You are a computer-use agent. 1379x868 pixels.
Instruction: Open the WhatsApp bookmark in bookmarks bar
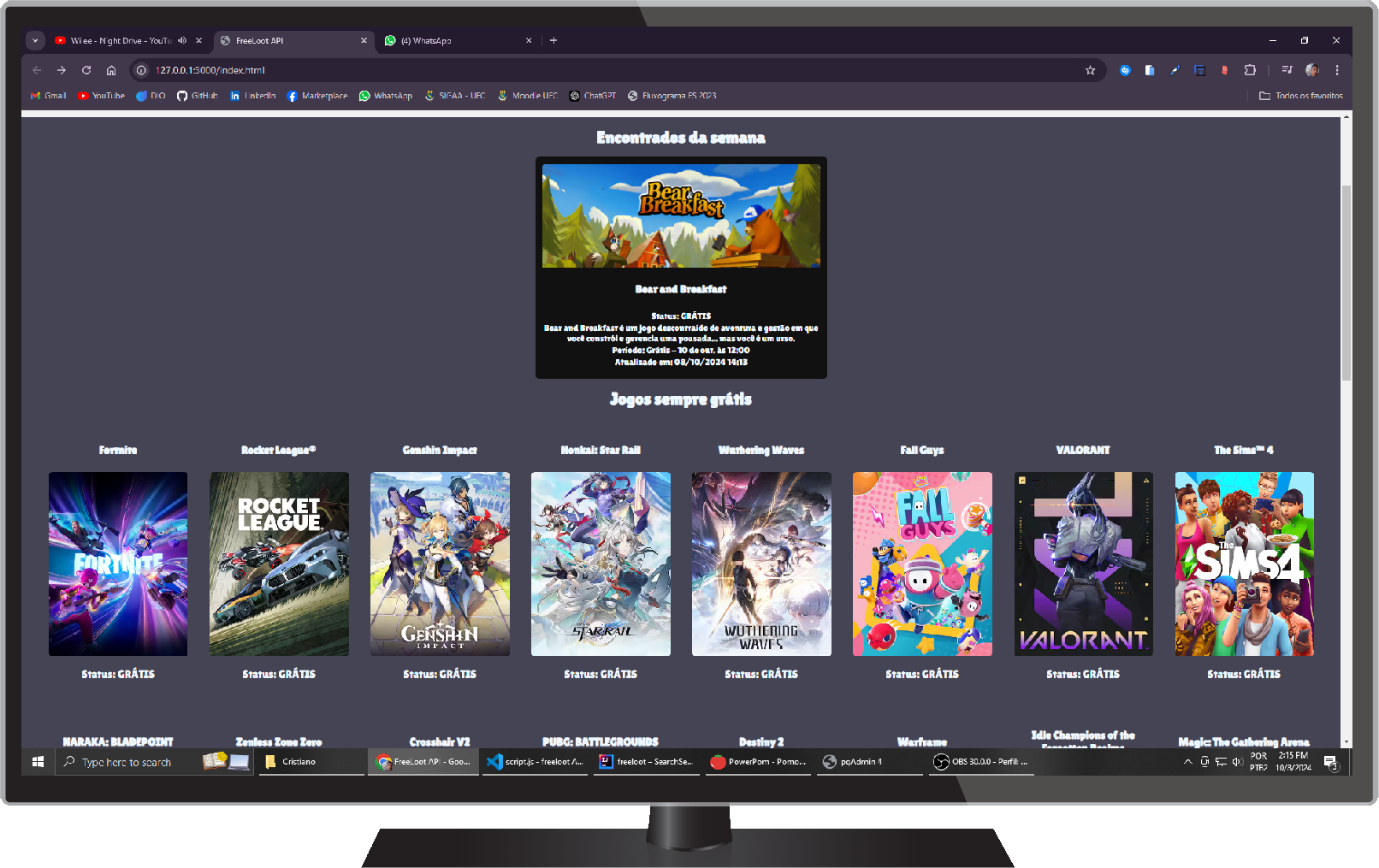(386, 96)
